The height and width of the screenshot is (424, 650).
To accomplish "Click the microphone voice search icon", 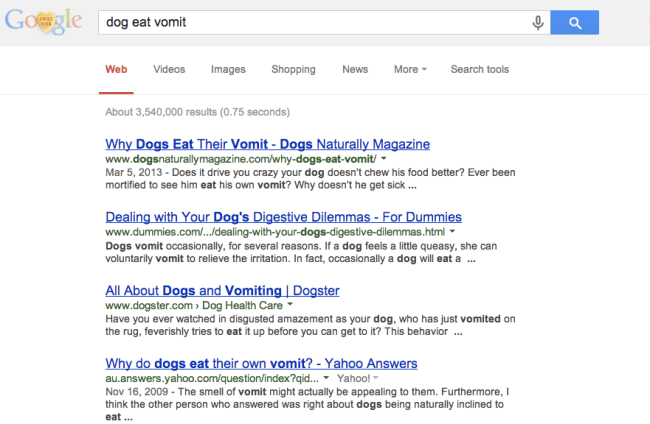I will 538,22.
